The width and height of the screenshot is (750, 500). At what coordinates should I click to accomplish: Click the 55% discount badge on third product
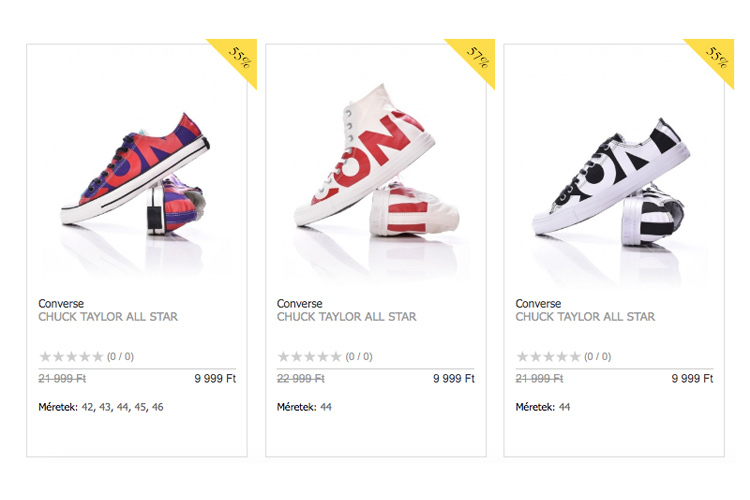click(715, 57)
